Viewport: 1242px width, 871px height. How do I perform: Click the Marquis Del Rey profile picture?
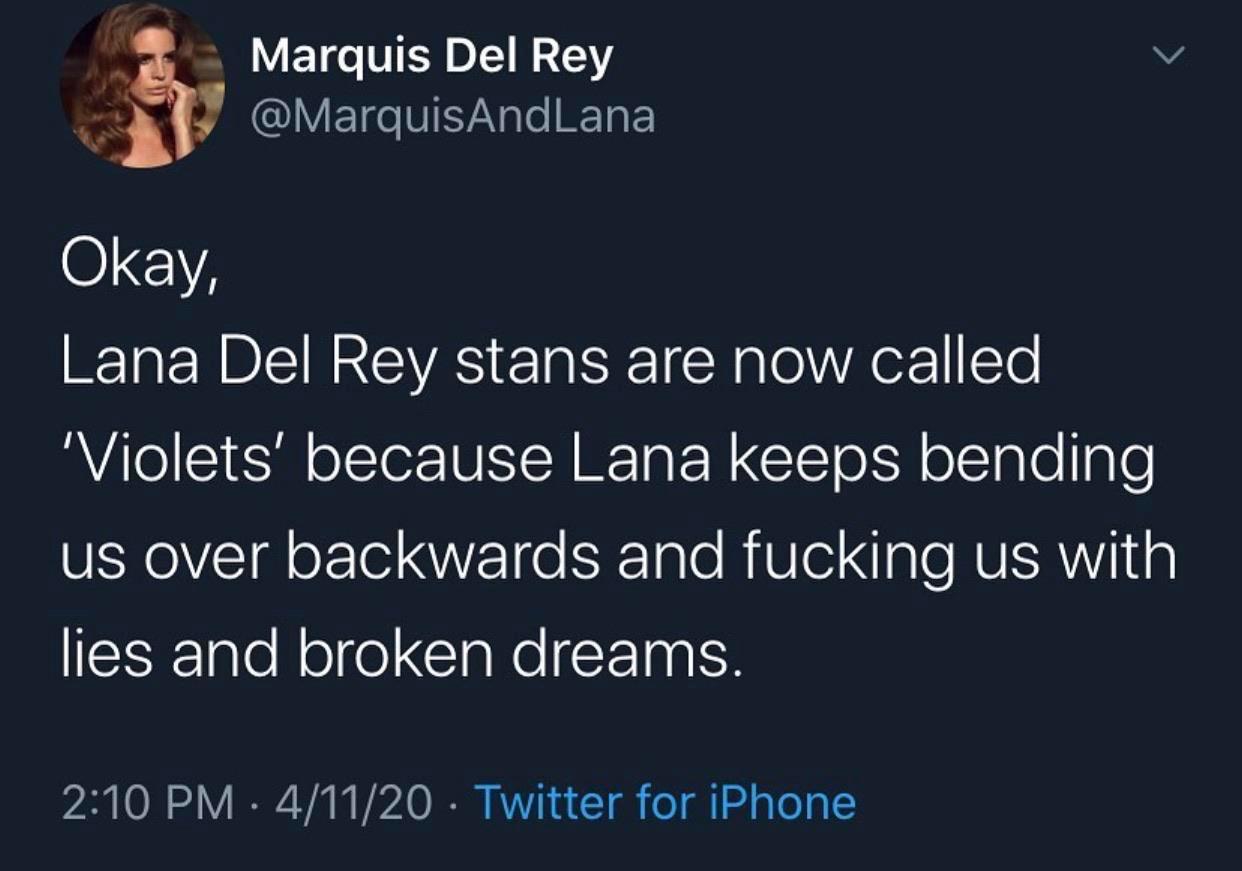pos(142,86)
